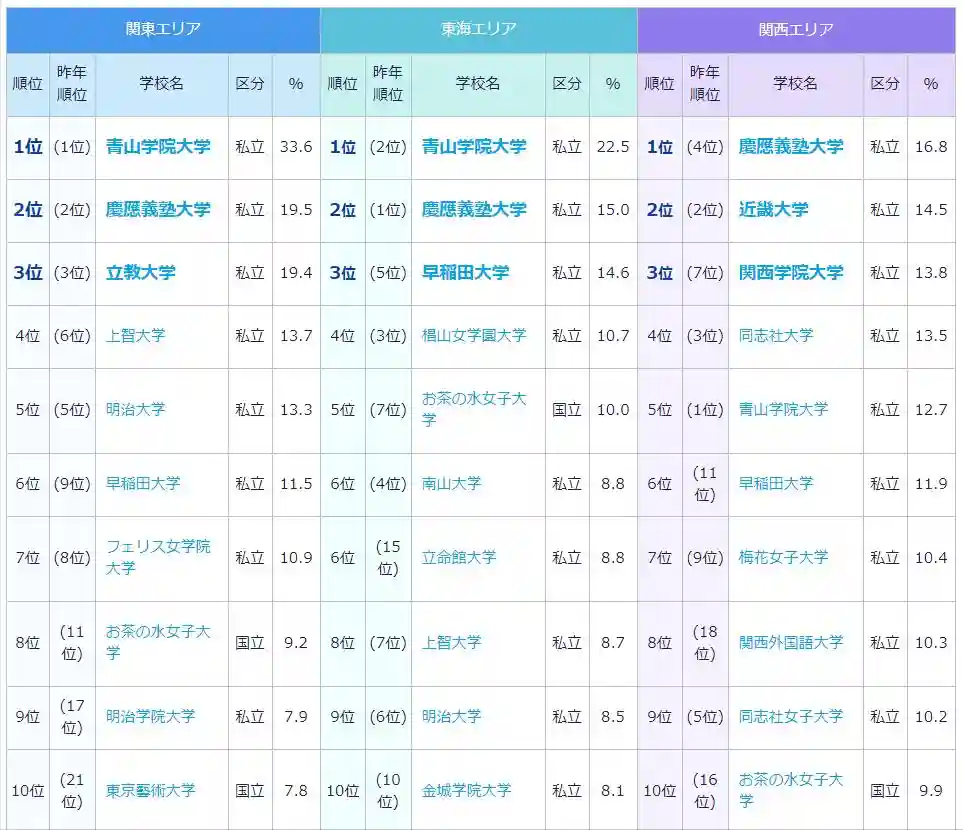Click the 東海エリア header

coord(479,29)
